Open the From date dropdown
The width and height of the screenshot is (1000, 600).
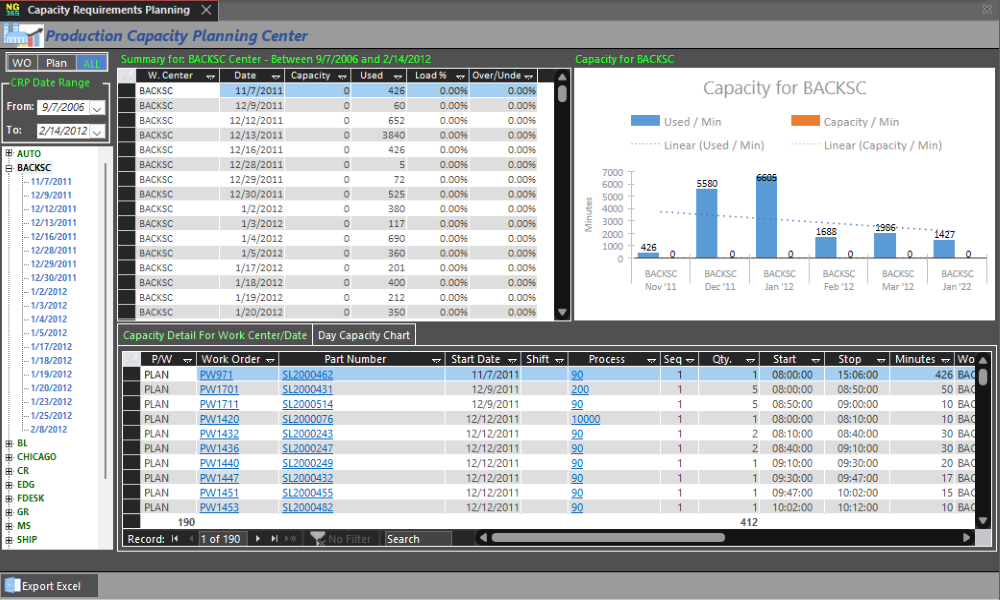(x=97, y=107)
